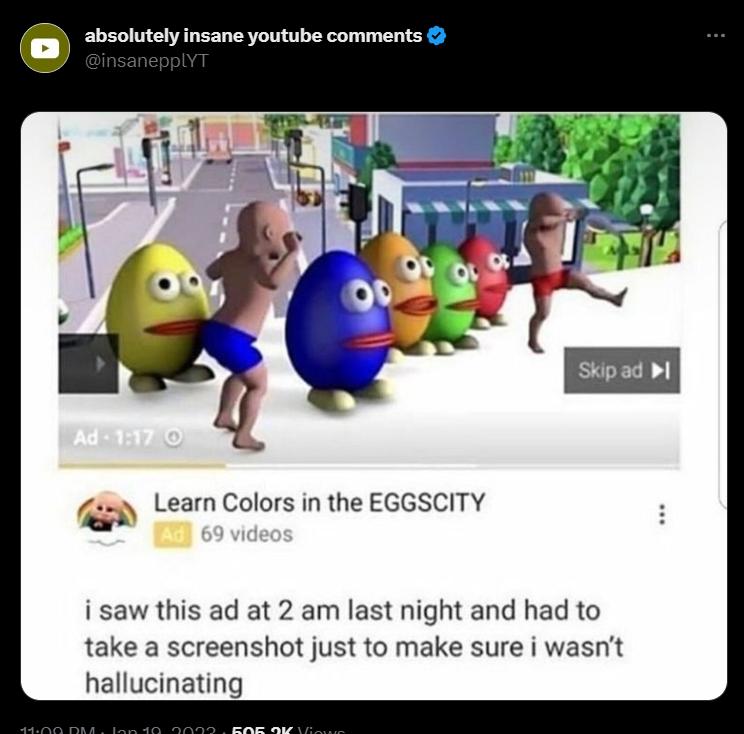Click the blue verified badge

point(437,36)
